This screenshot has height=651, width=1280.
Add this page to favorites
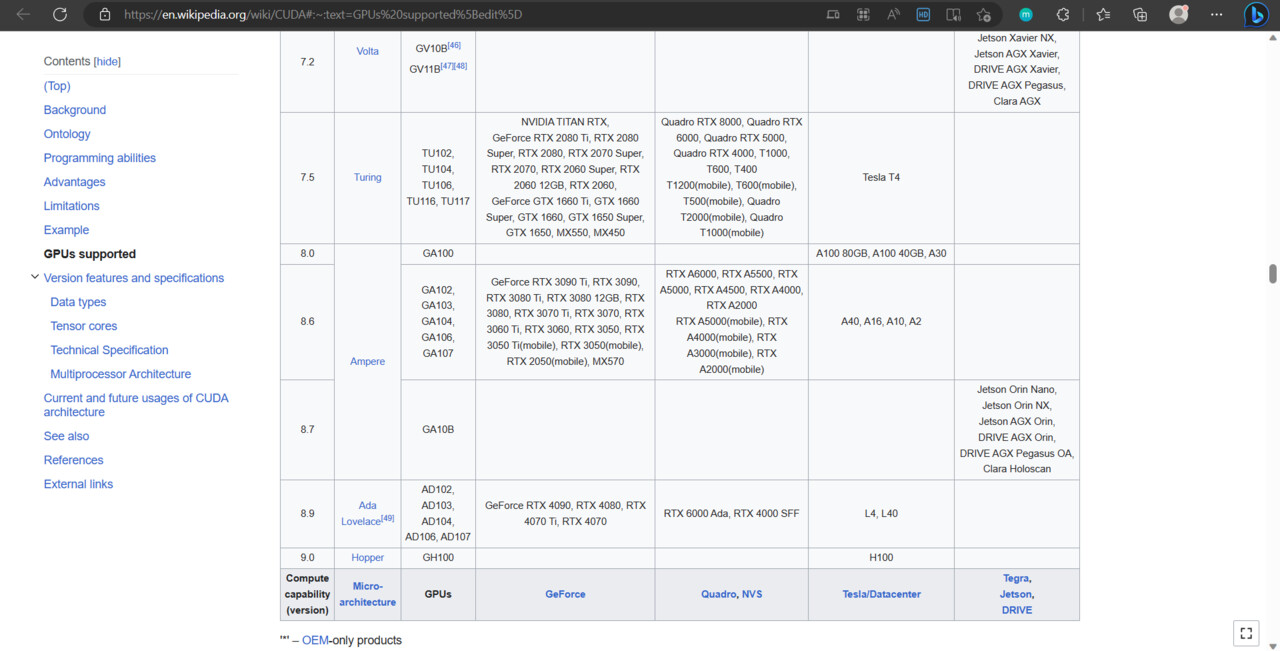tap(984, 15)
